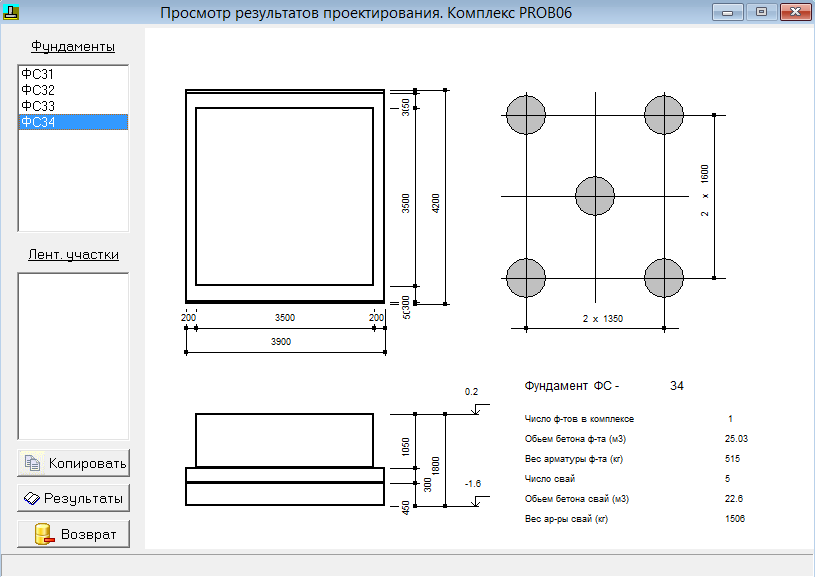Screen dimensions: 815x577
Task: Click the Число свай label
Action: coord(549,479)
